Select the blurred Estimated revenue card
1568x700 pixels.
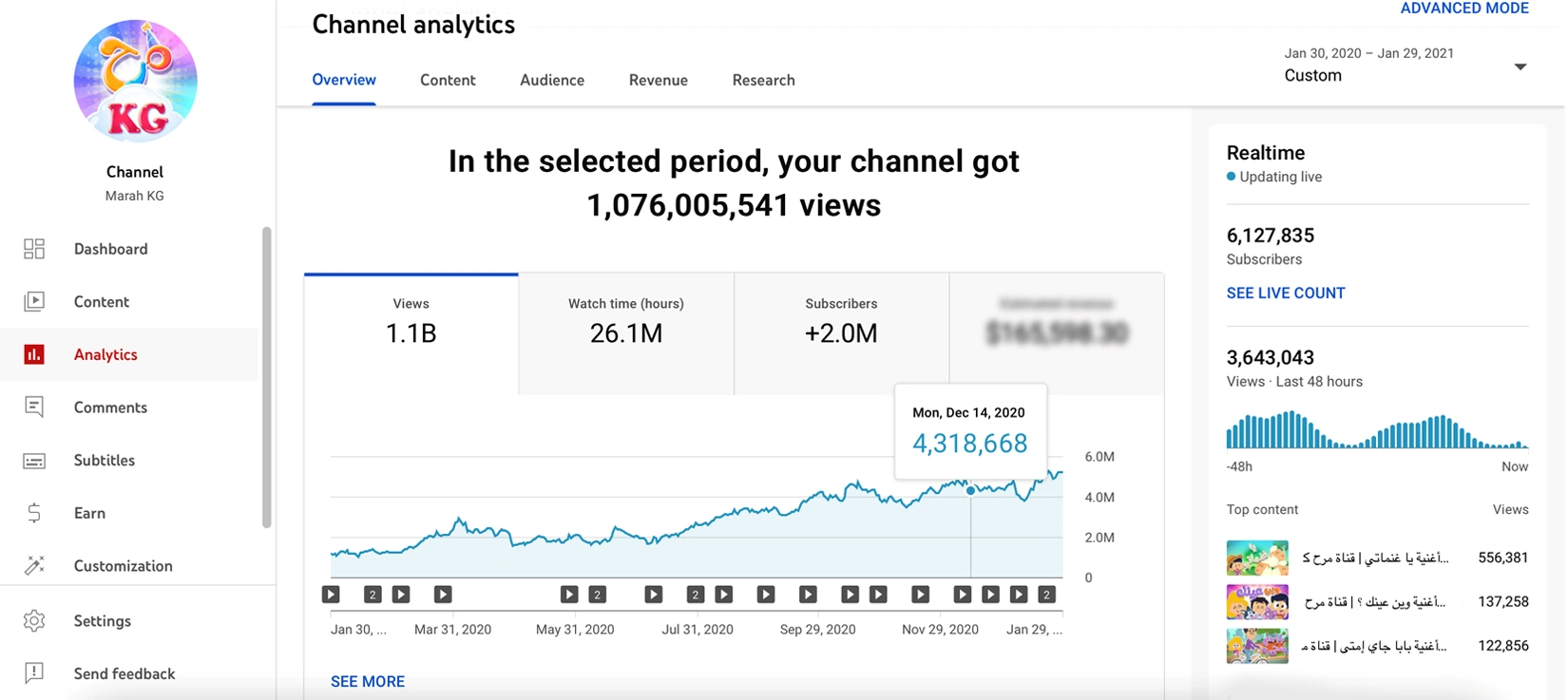[1057, 333]
